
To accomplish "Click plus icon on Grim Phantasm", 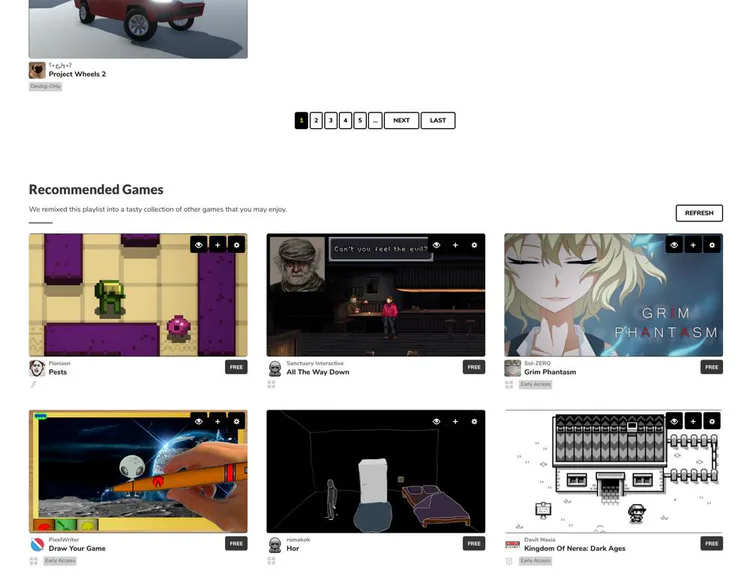I will [x=693, y=245].
